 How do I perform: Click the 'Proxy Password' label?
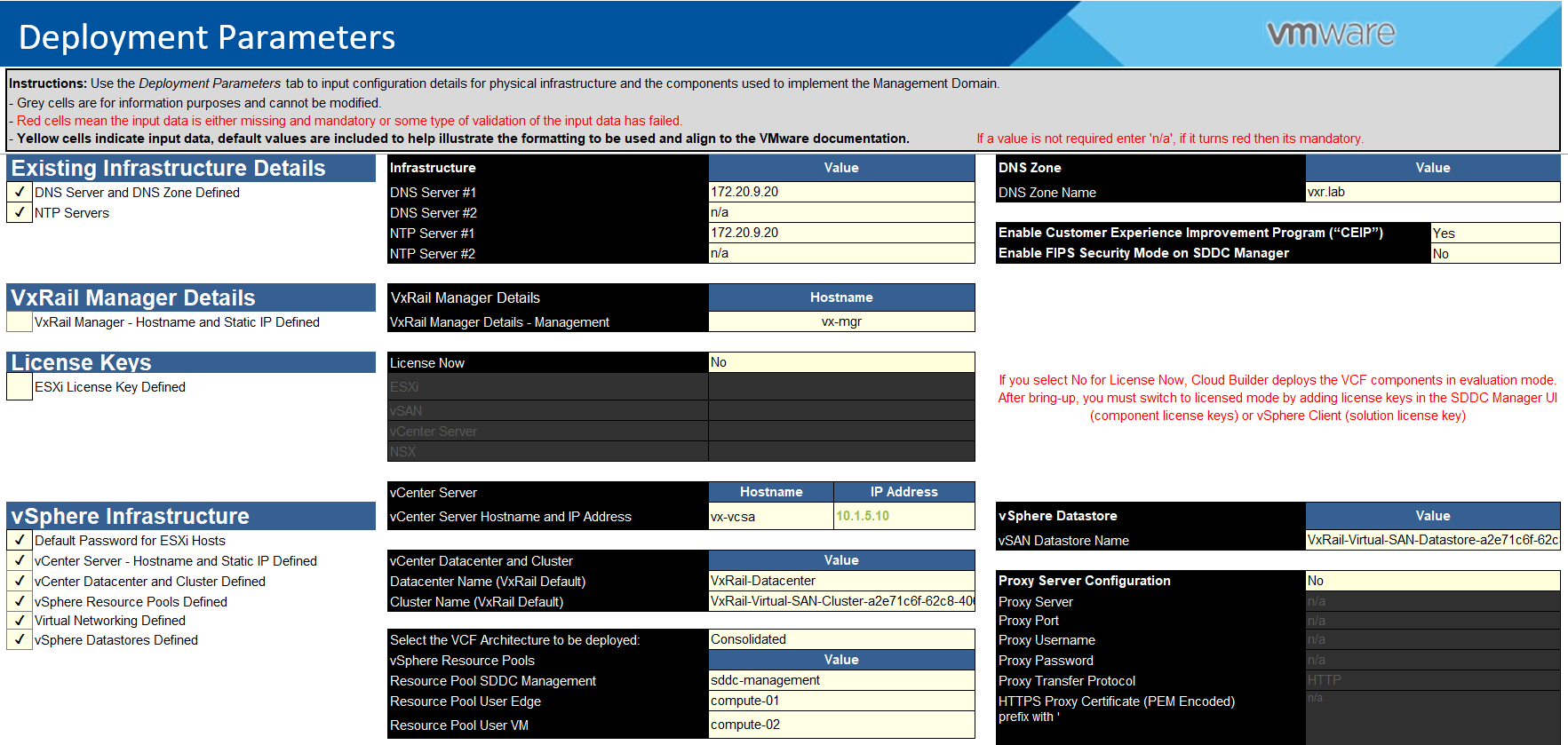[1046, 661]
